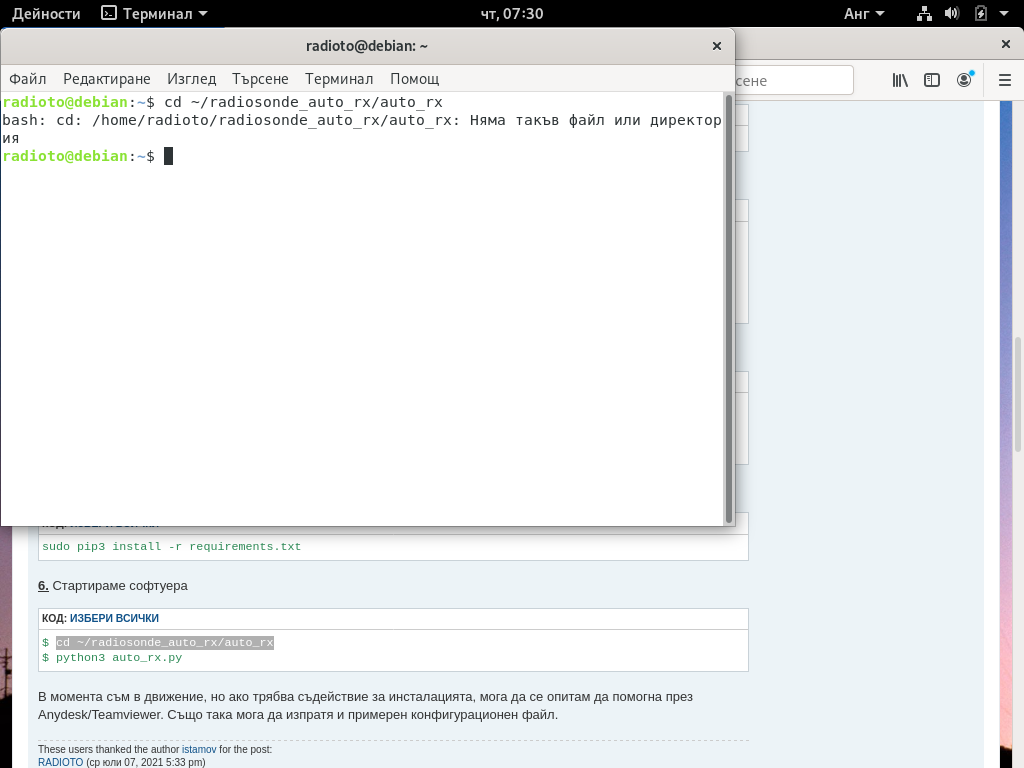This screenshot has width=1024, height=768.
Task: Open volume icon in top bar
Action: [x=952, y=14]
